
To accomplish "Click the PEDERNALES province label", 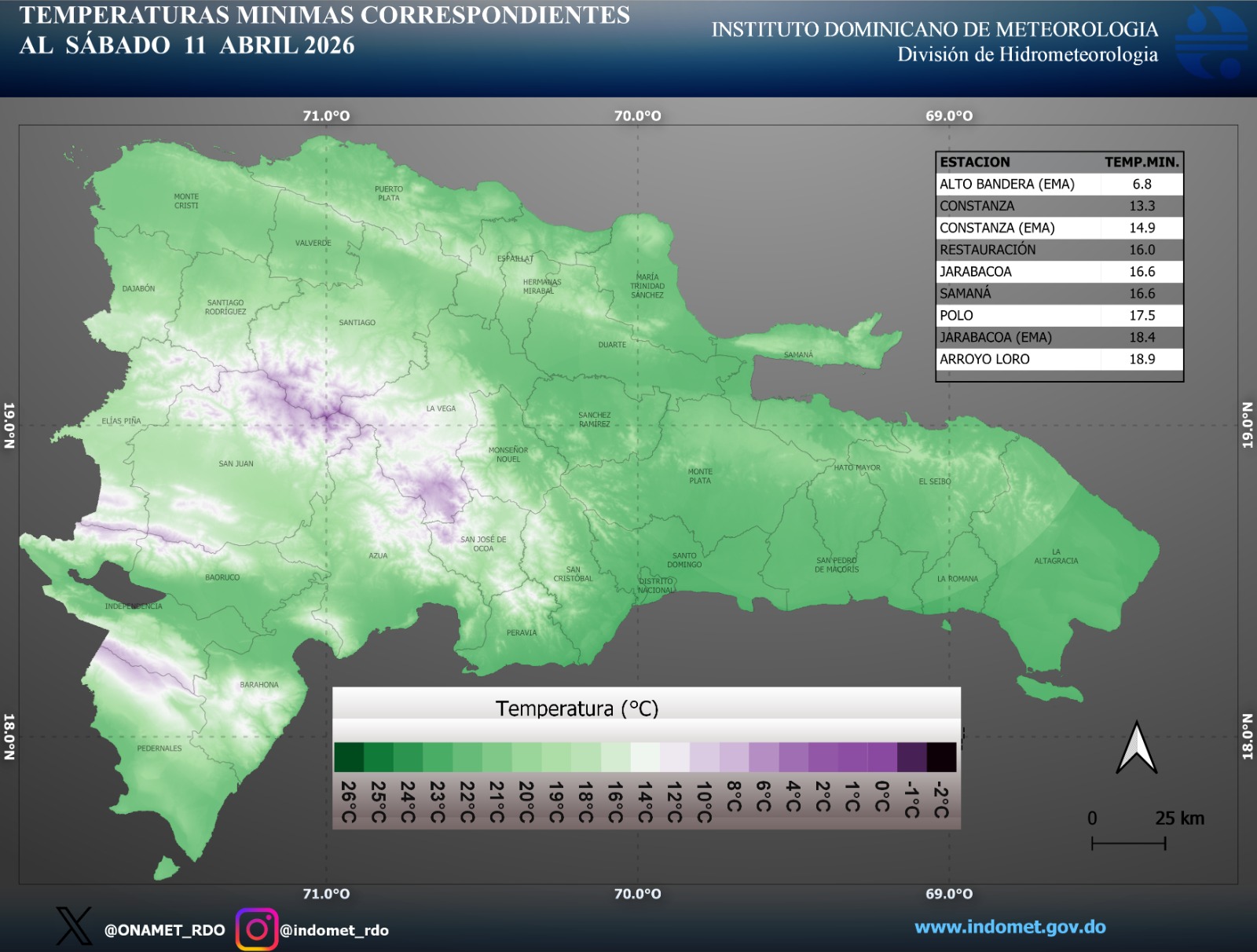I will point(159,748).
